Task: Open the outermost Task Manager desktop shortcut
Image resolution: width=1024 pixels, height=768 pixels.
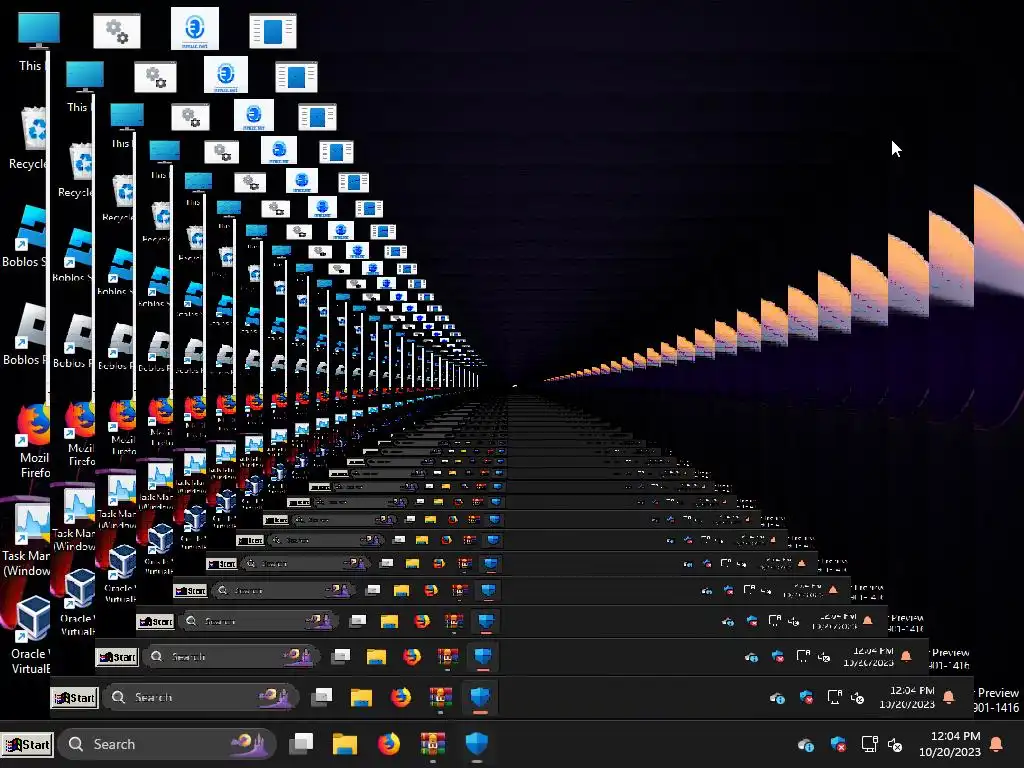Action: (31, 522)
